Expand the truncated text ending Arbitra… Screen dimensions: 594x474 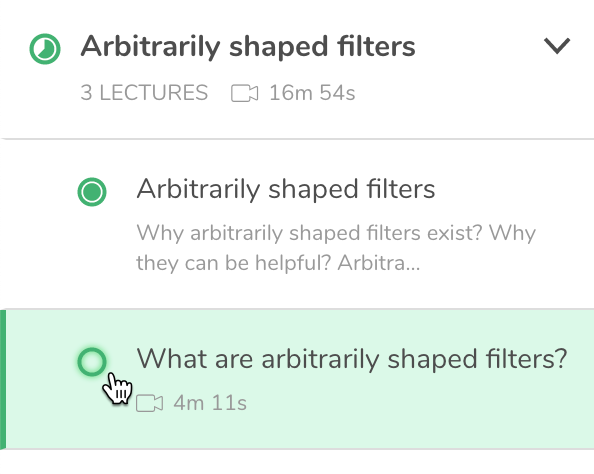379,263
